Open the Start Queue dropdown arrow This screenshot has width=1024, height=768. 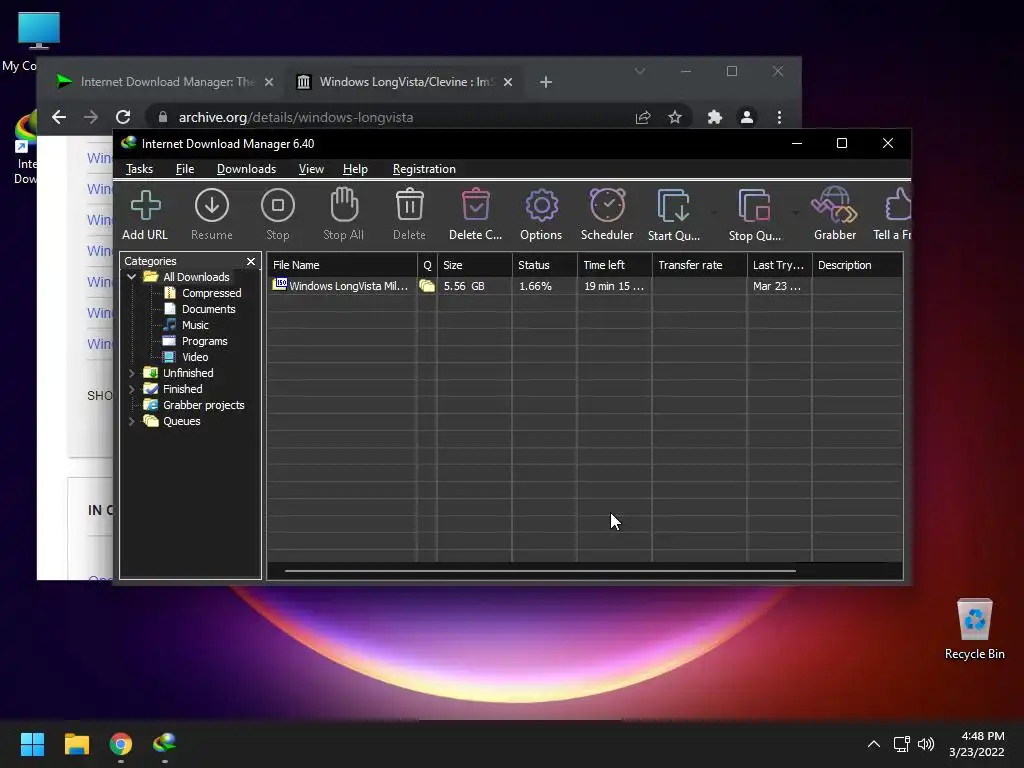(x=714, y=213)
